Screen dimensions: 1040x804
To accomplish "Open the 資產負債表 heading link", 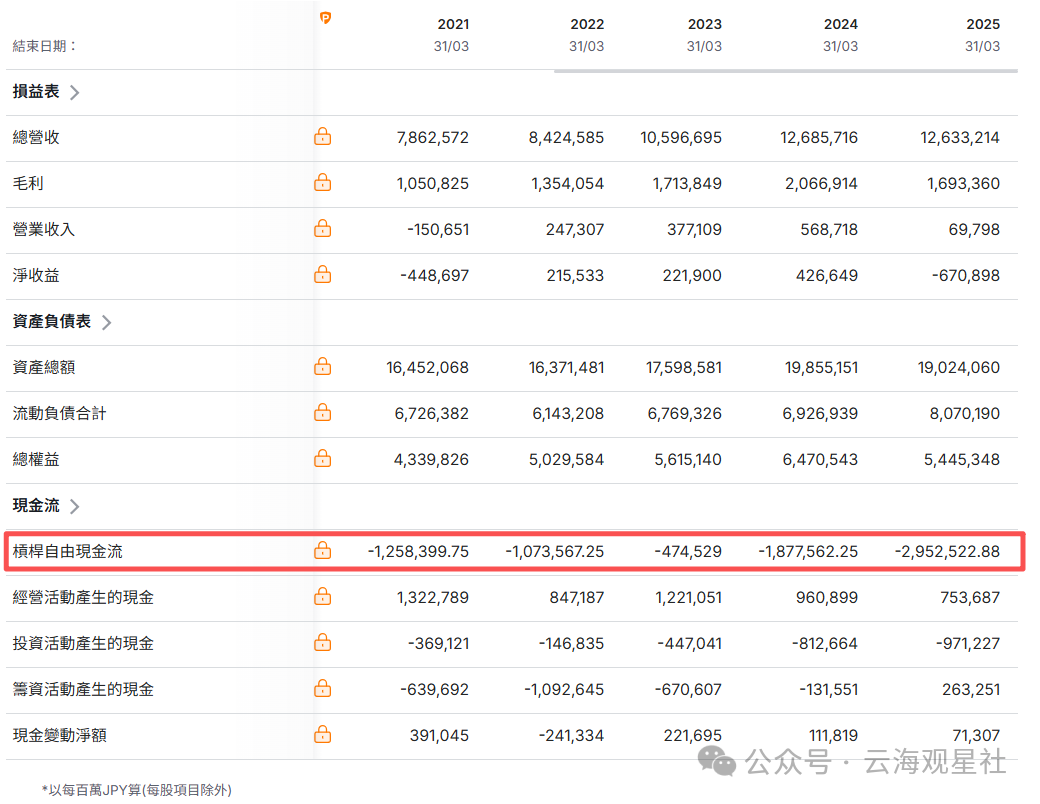I will tap(52, 322).
